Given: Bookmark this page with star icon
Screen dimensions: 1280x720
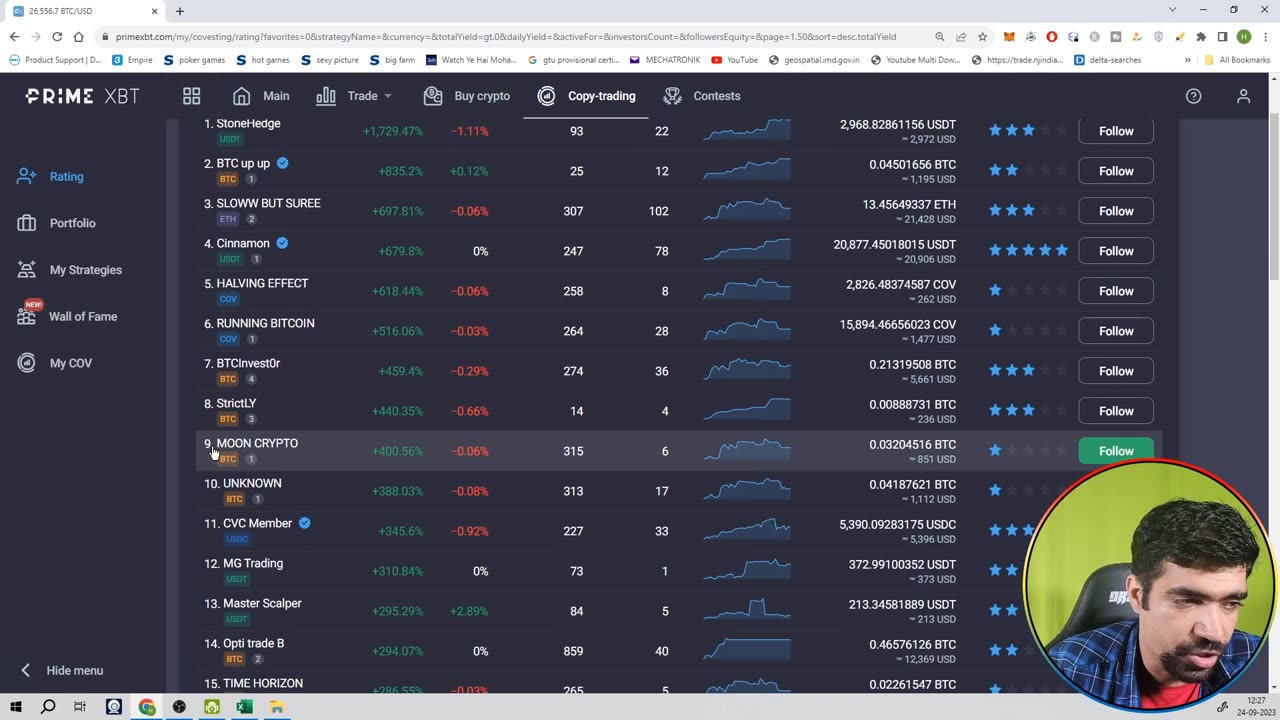Looking at the screenshot, I should pos(983,37).
